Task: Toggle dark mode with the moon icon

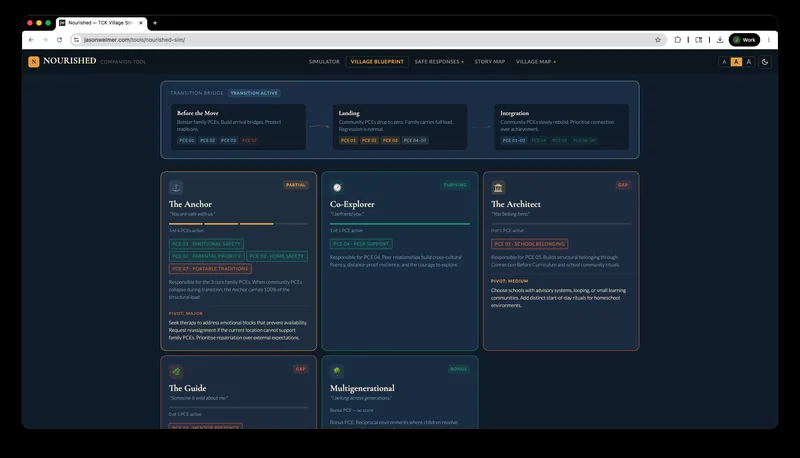Action: (x=765, y=62)
